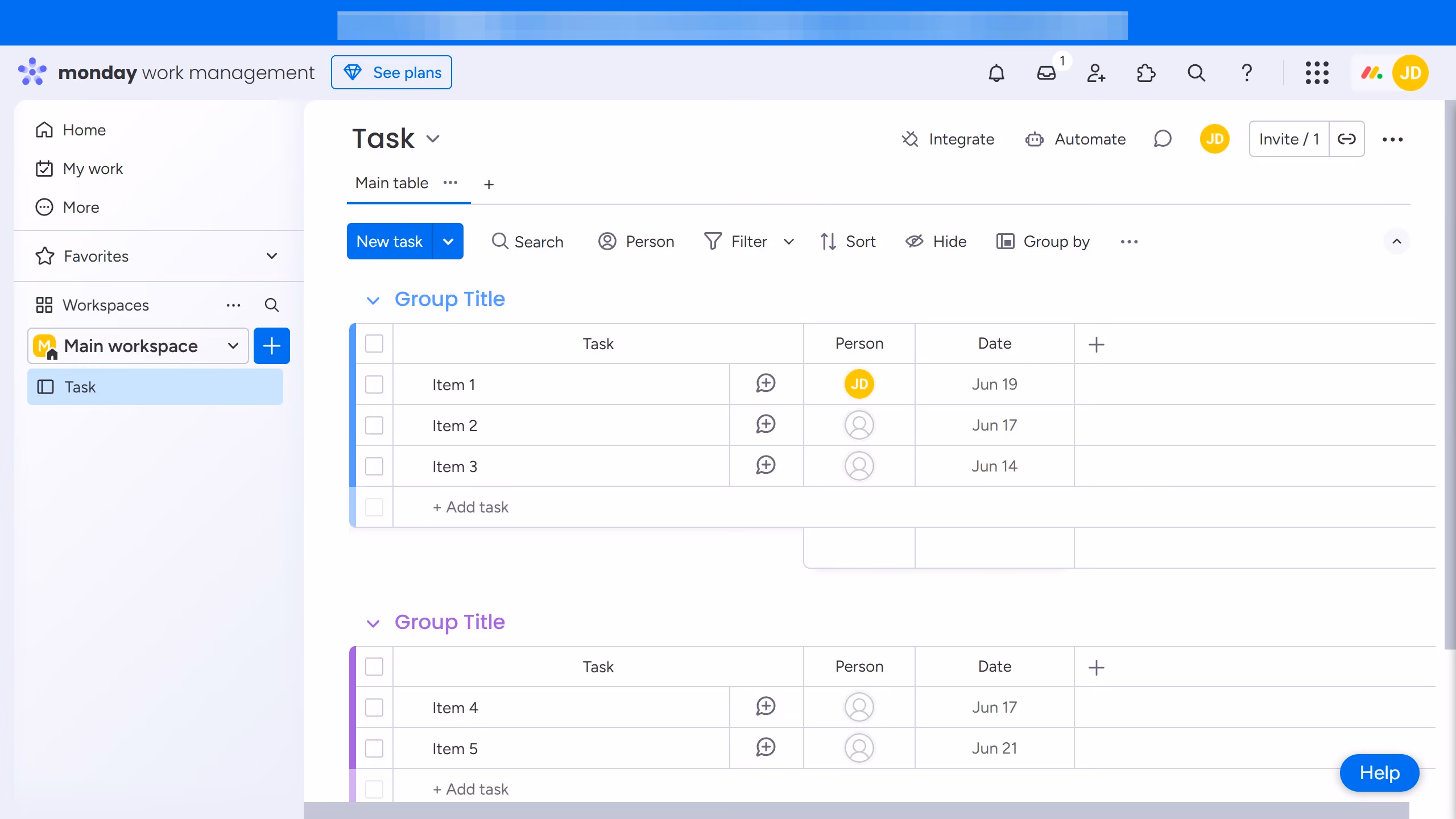Click the blue Help button

(x=1379, y=772)
